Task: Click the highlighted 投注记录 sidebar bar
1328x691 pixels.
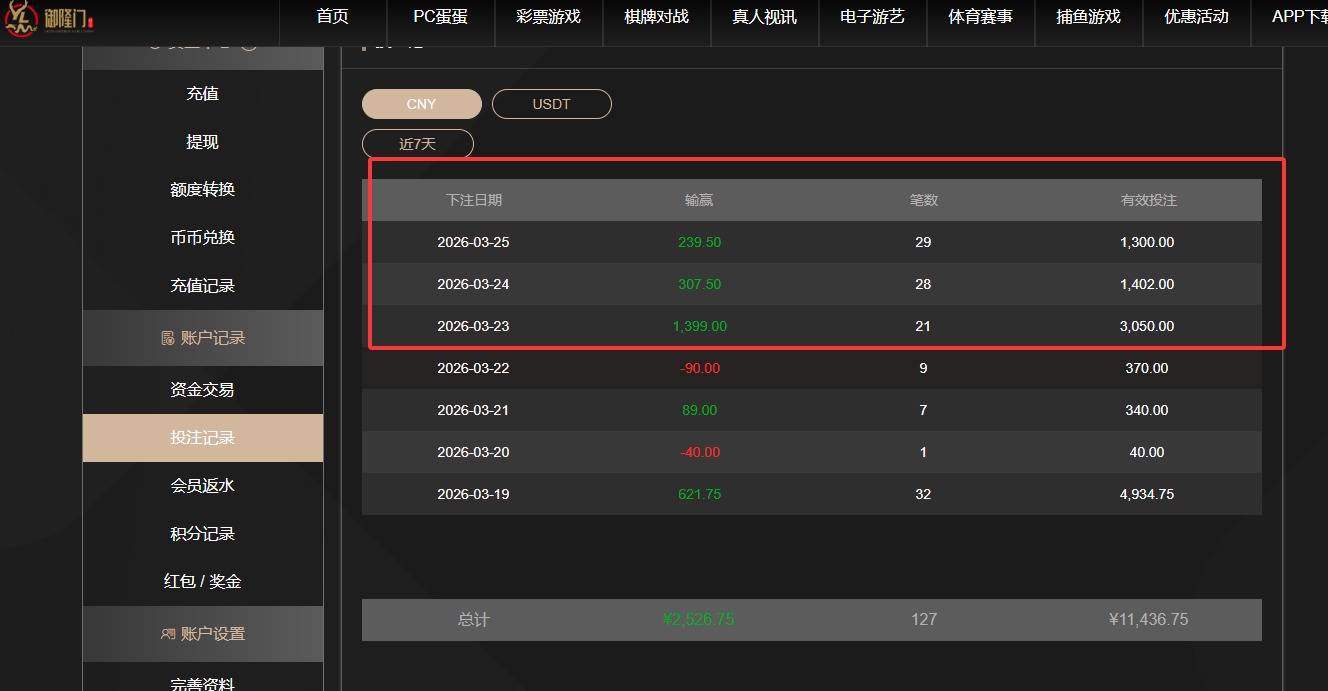Action: coord(202,438)
